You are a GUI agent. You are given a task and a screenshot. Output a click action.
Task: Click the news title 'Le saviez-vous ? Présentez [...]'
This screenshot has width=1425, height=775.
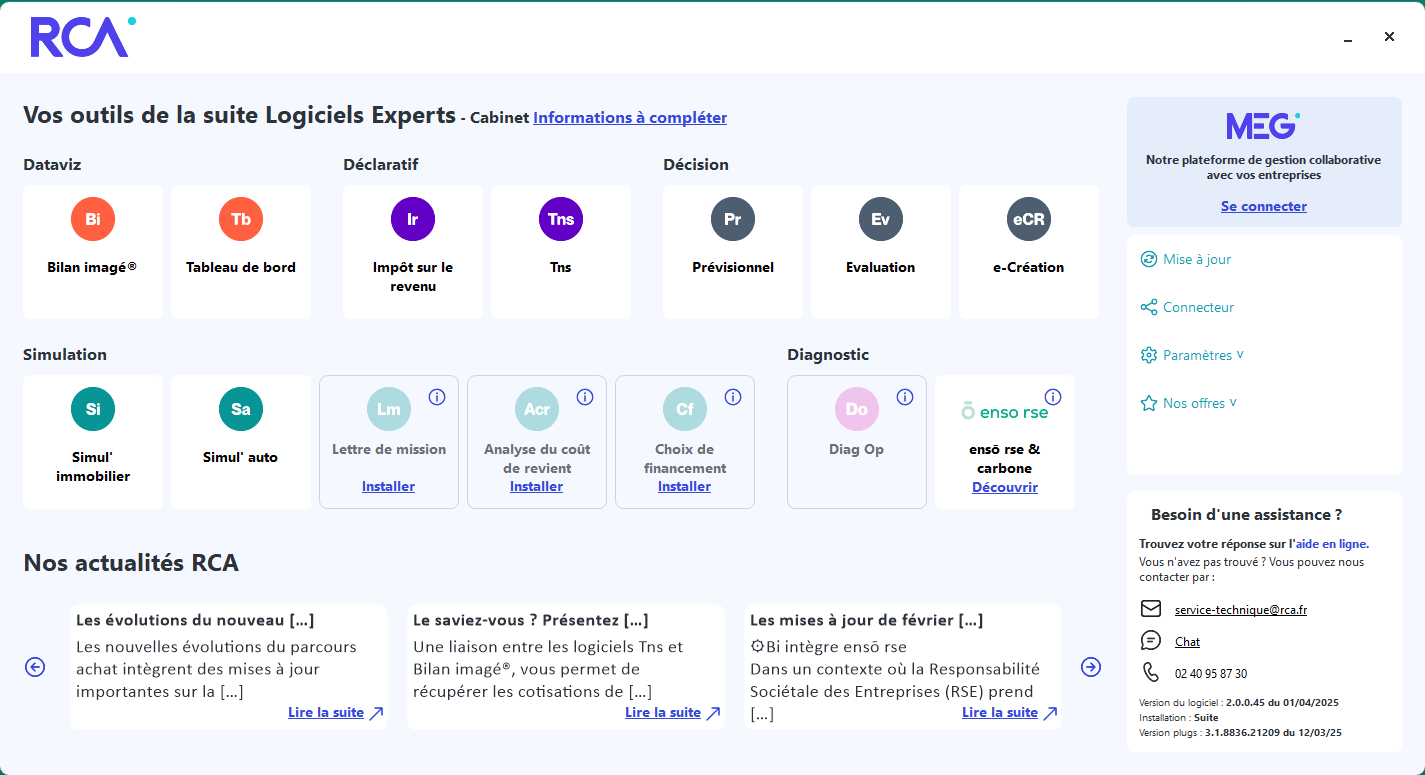[x=530, y=620]
